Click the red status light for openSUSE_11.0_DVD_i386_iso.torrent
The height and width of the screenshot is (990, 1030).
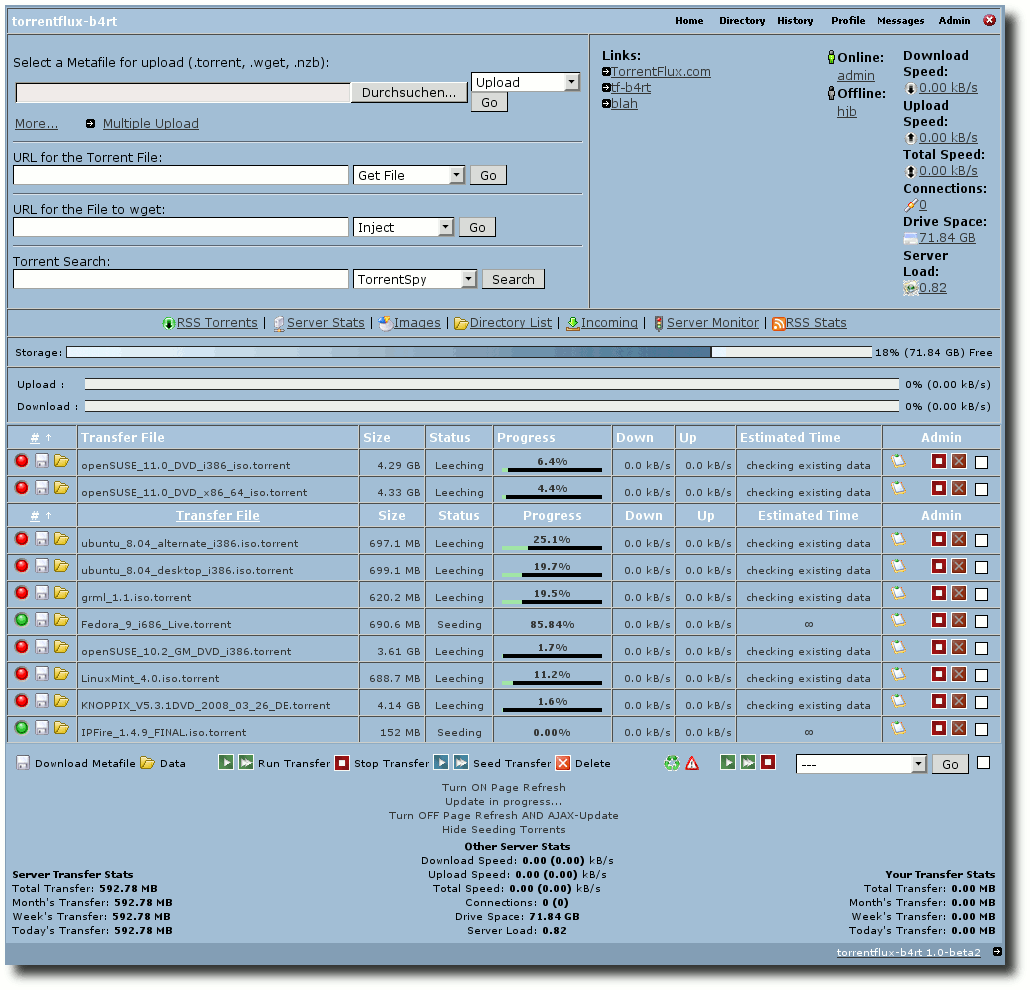[x=22, y=461]
